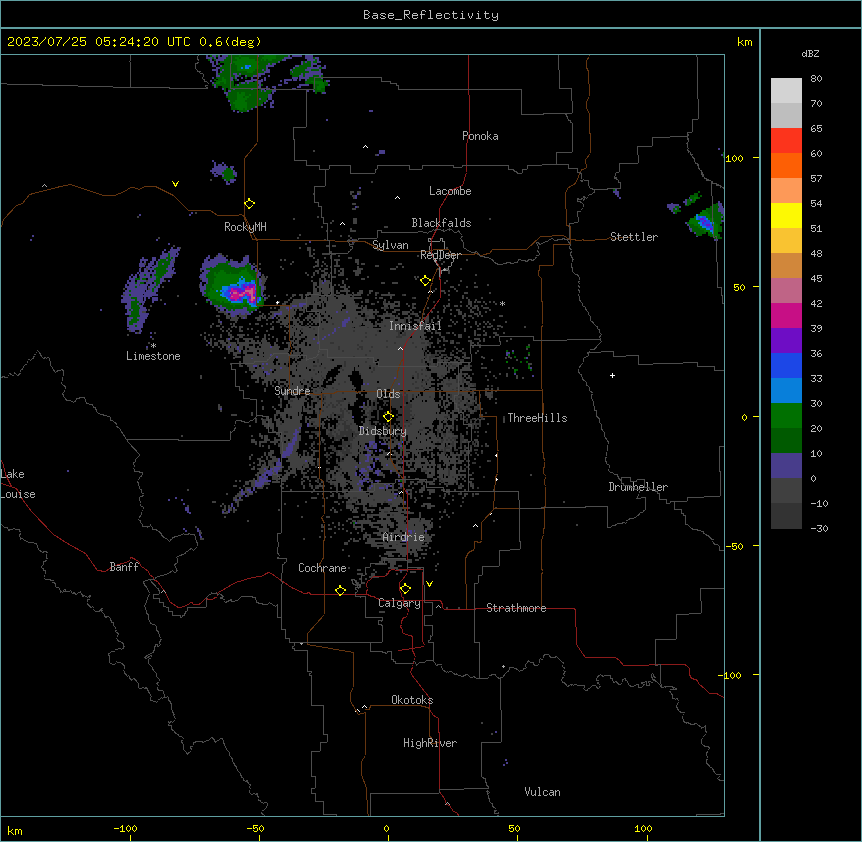The height and width of the screenshot is (842, 862).
Task: Click the dark gray legend swatch between -30 and -10 dBZ
Action: coord(786,516)
